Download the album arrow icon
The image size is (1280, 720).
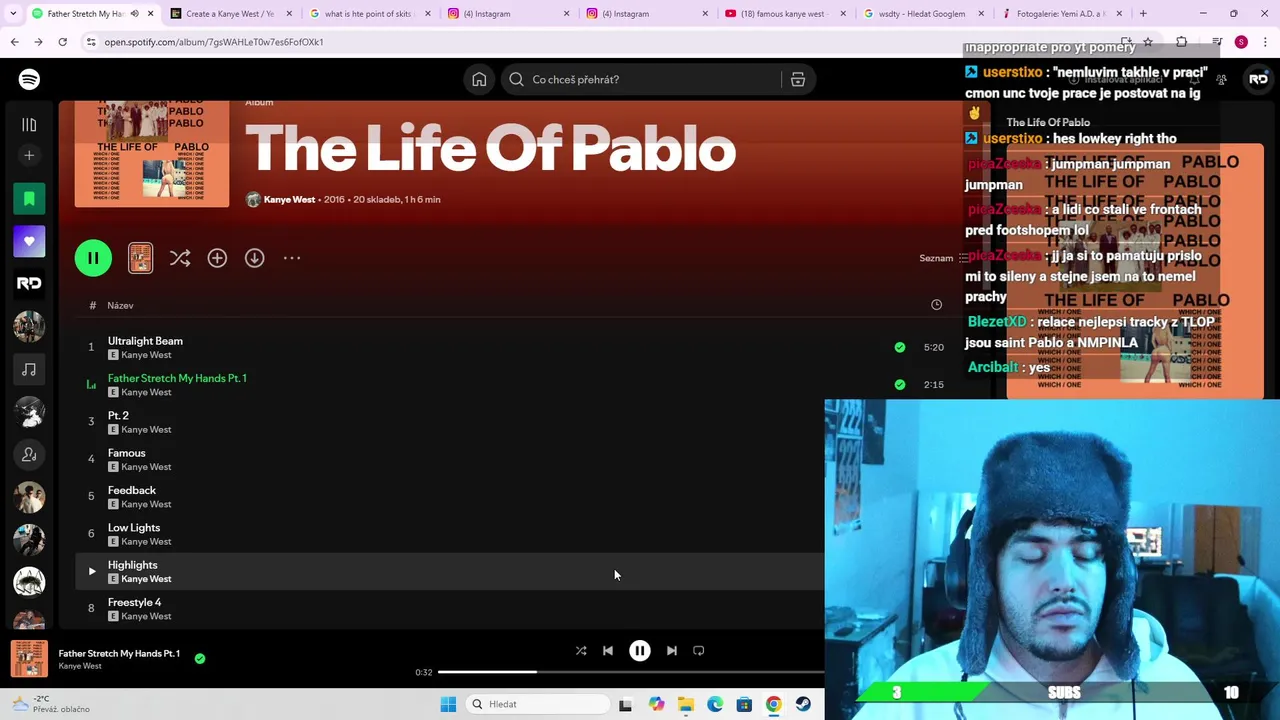click(x=254, y=258)
